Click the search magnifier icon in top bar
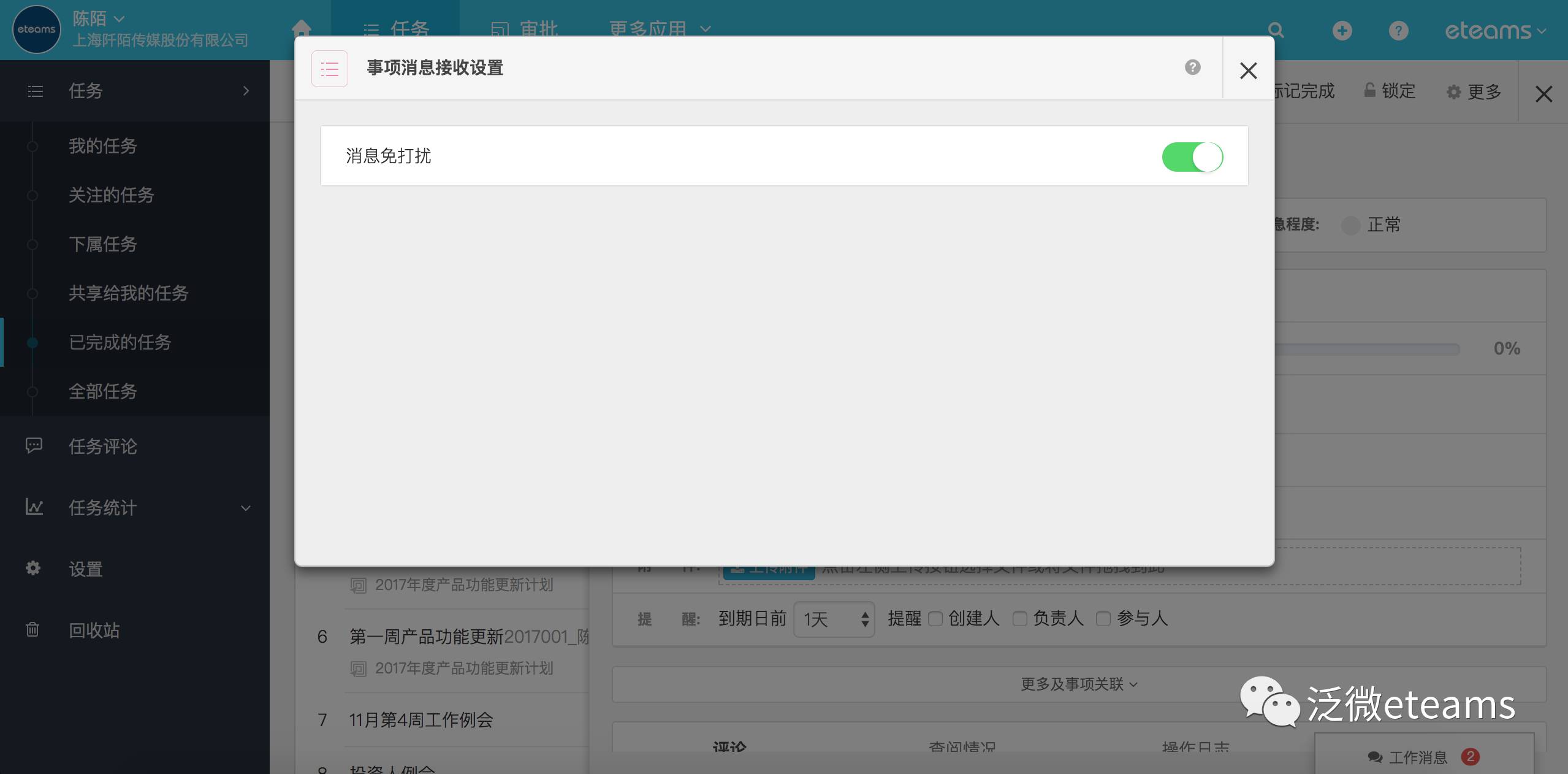Image resolution: width=1568 pixels, height=774 pixels. click(x=1276, y=31)
